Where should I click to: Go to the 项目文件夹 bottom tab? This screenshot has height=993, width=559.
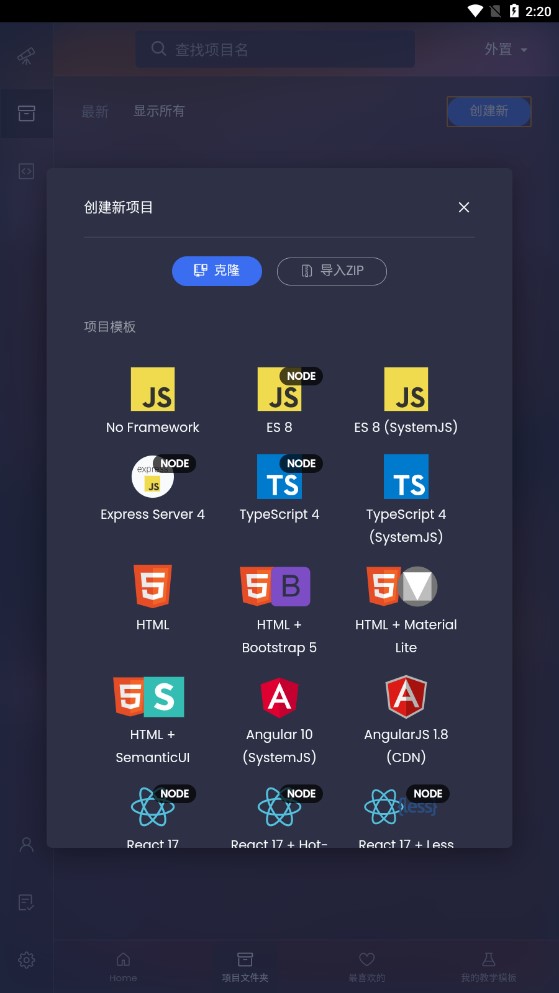pos(245,967)
